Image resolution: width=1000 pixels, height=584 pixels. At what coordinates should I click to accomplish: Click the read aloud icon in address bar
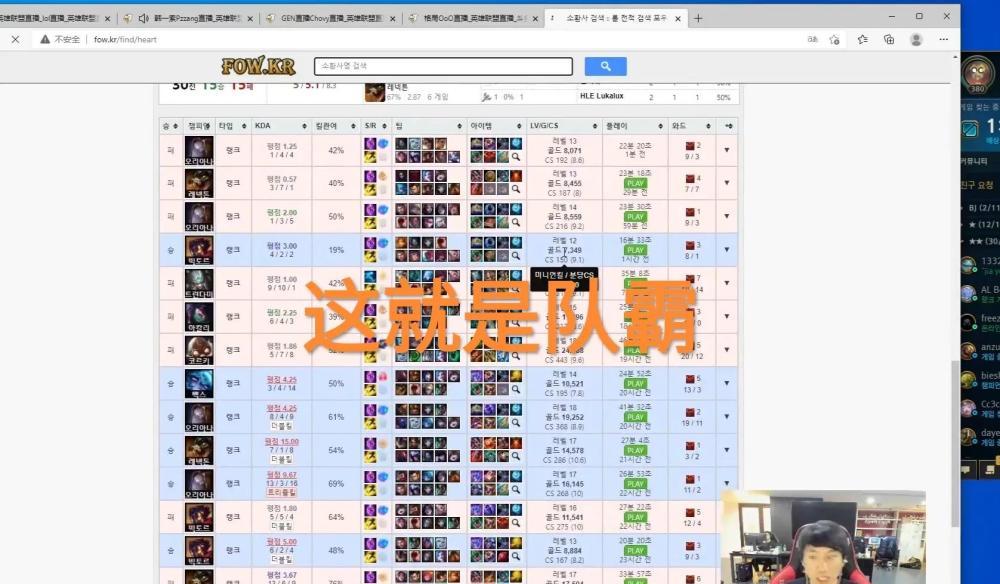[812, 40]
